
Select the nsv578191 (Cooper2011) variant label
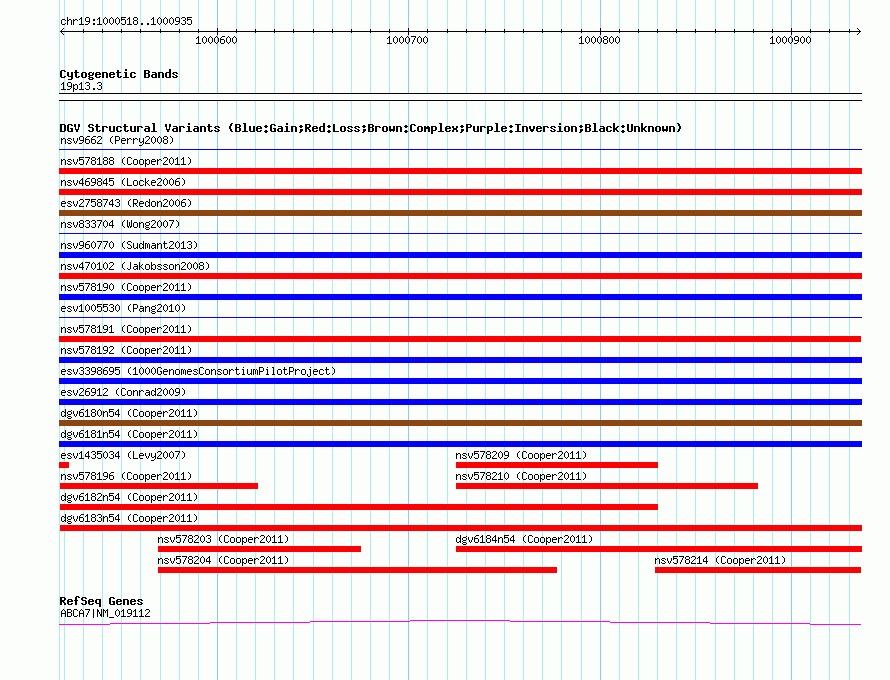[x=126, y=329]
